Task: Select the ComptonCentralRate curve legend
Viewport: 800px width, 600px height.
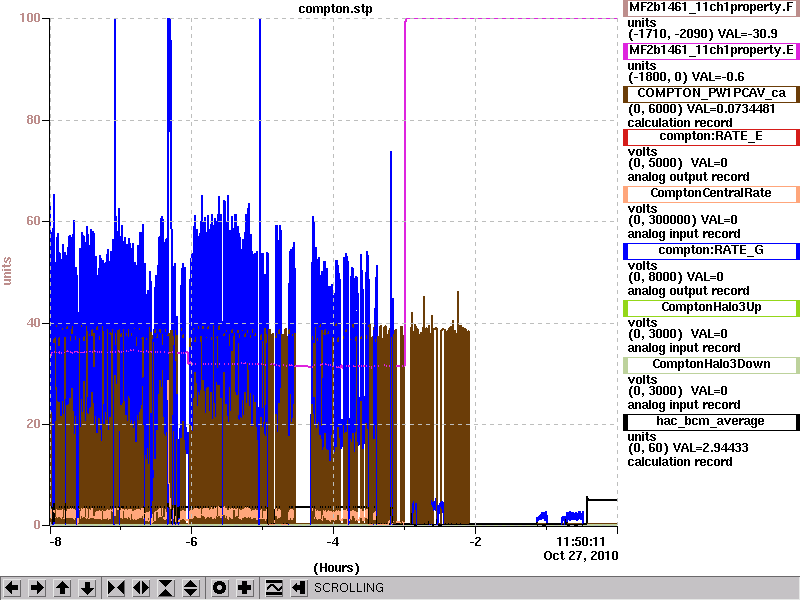Action: (x=711, y=193)
